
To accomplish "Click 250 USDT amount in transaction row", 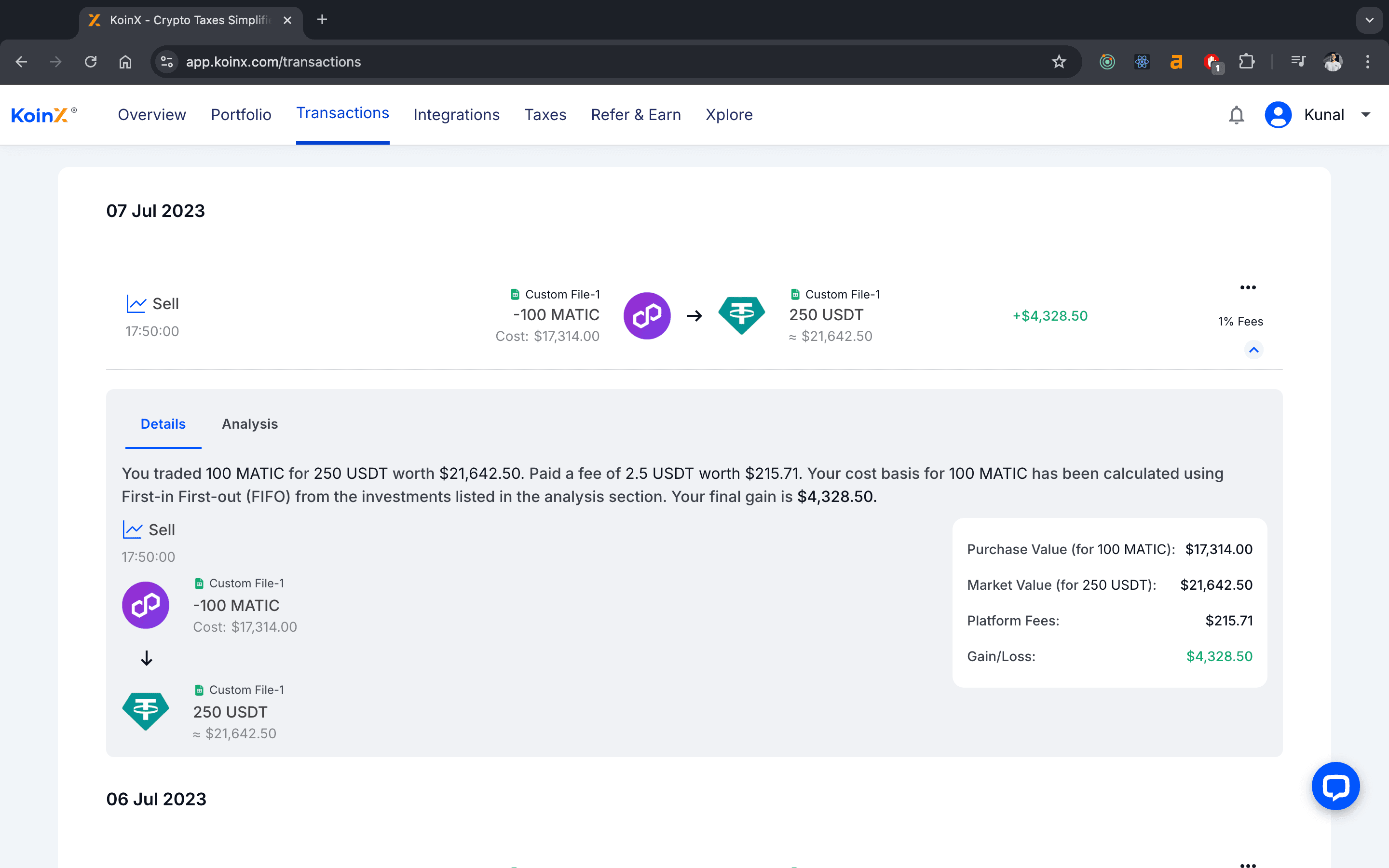I will pos(826,314).
